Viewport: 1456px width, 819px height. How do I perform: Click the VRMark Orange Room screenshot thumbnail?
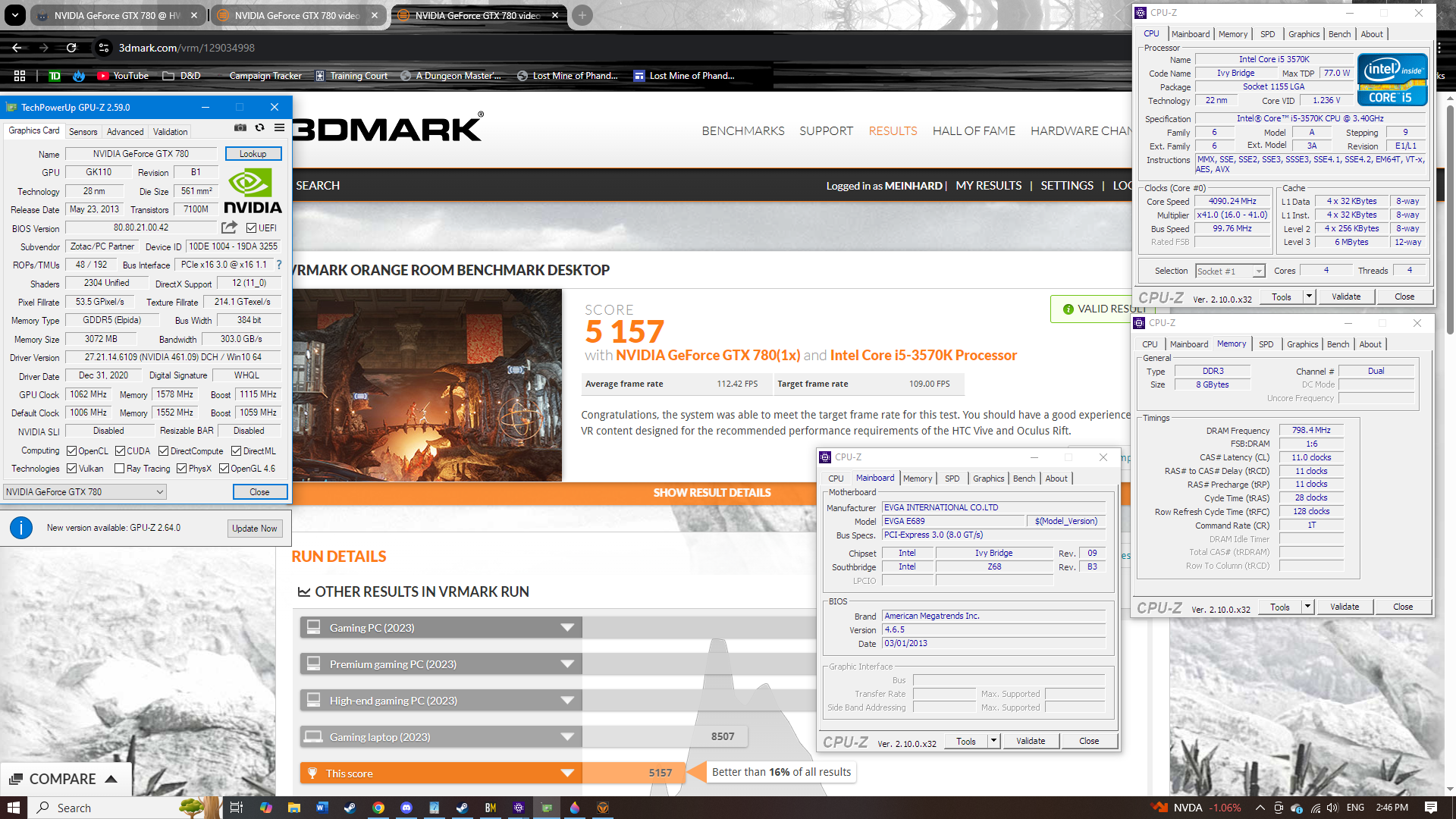[427, 385]
